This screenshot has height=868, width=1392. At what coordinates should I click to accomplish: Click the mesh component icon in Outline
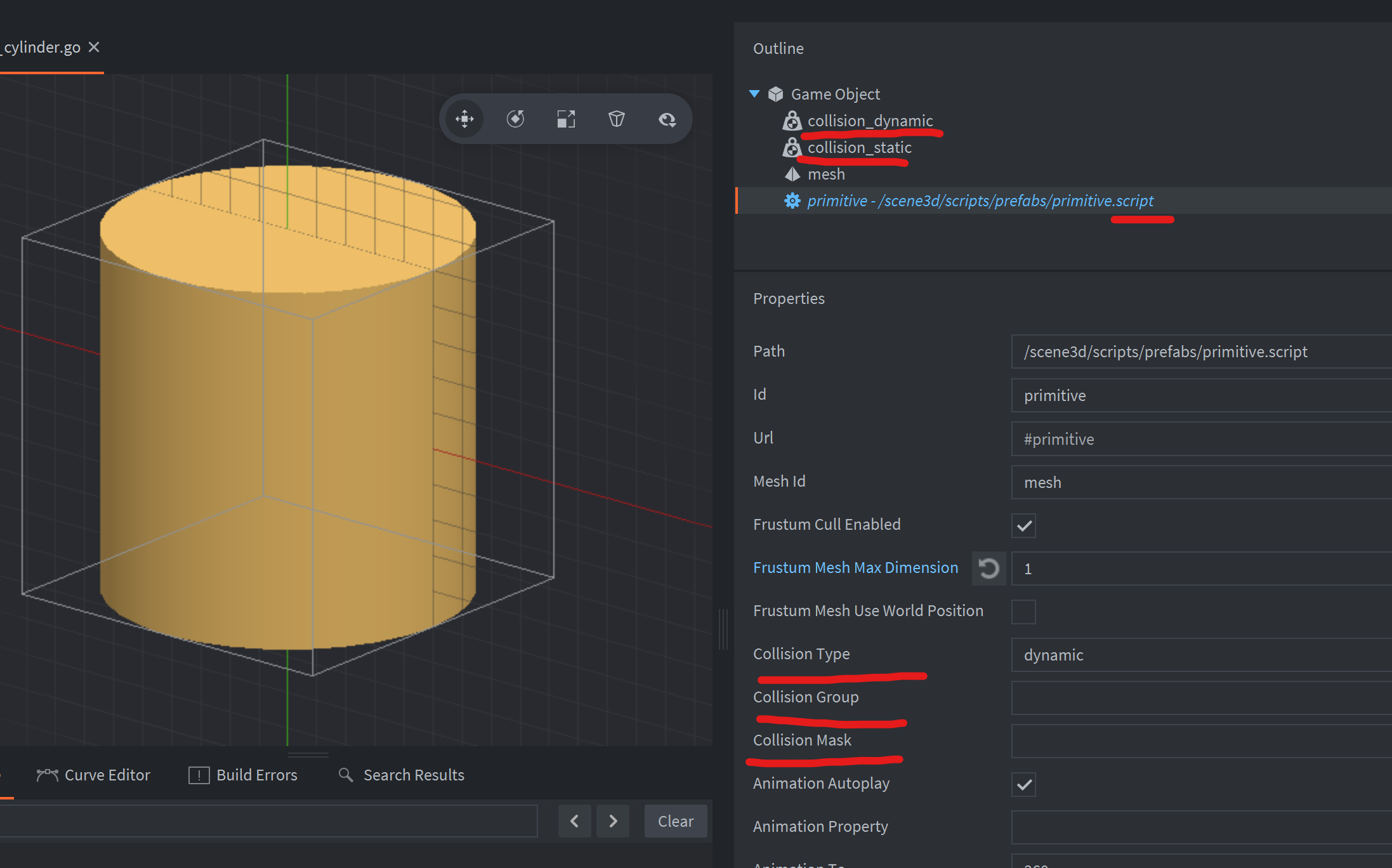[x=792, y=174]
